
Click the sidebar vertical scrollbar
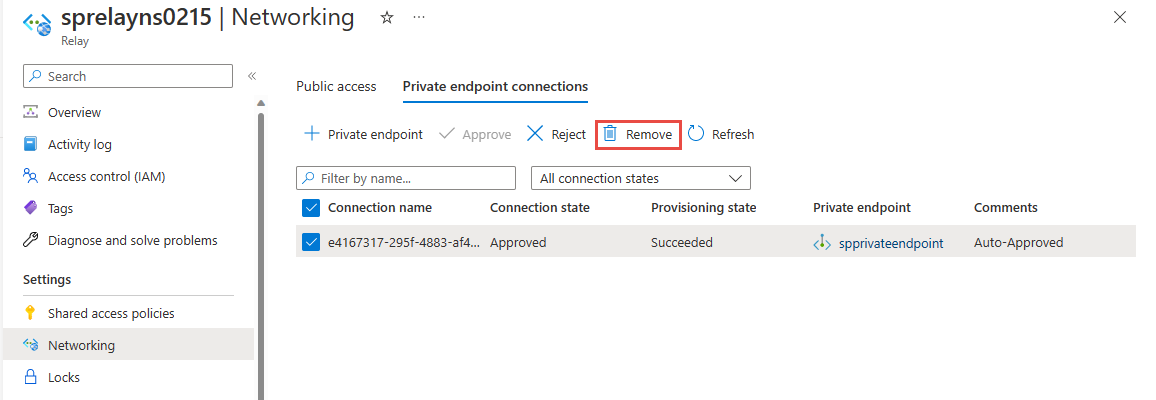(261, 250)
